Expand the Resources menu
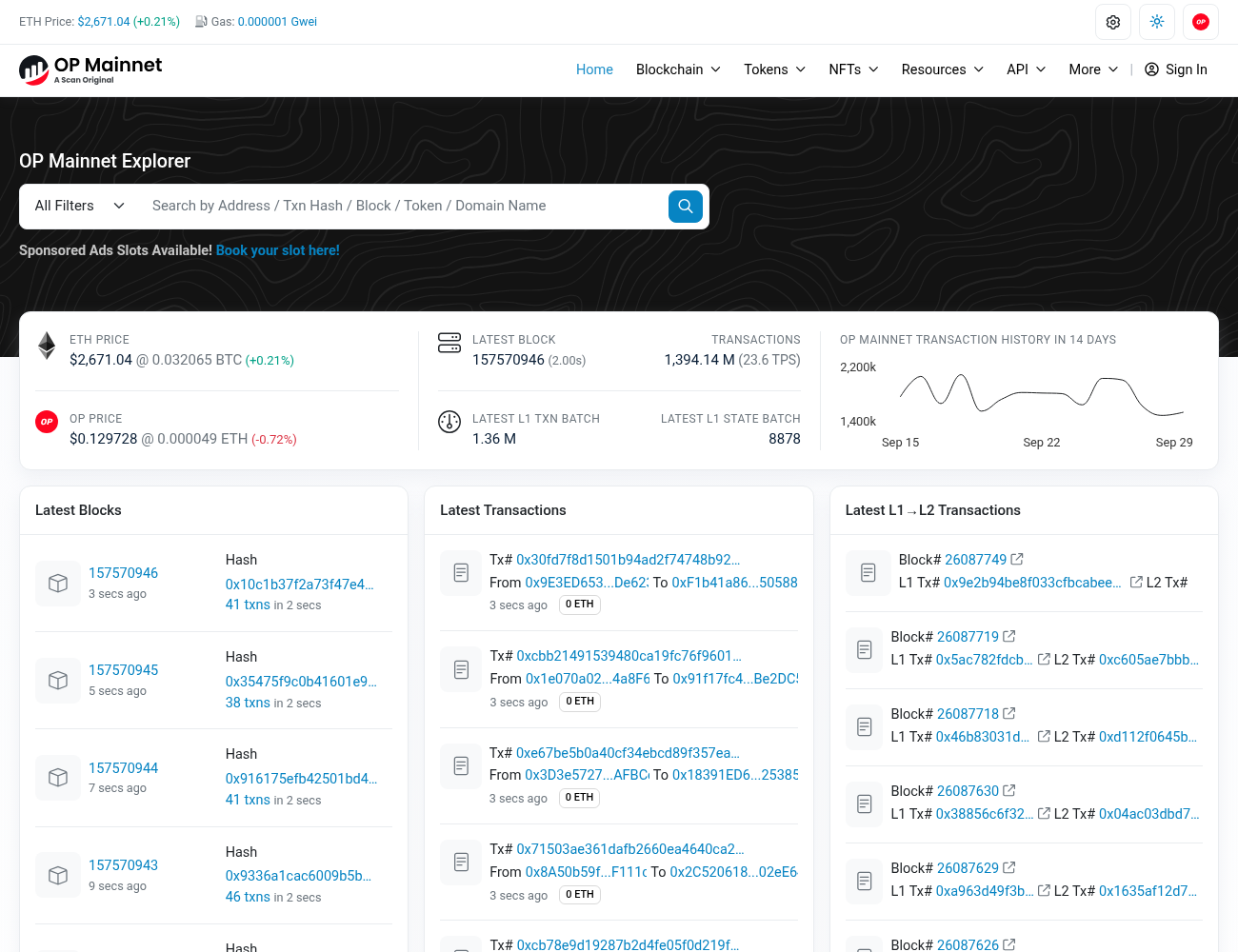1238x952 pixels. pos(943,69)
